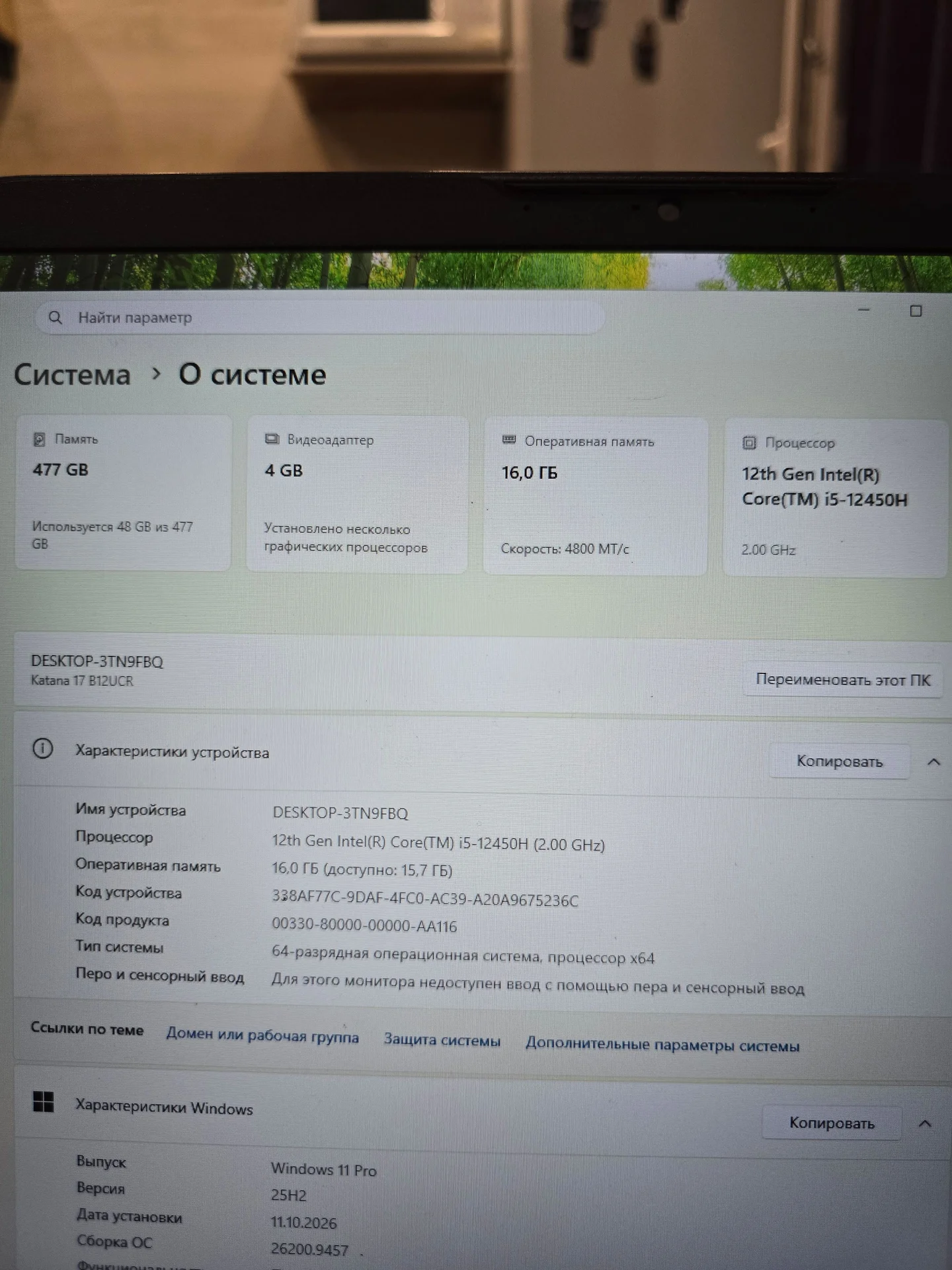Click the storage icon on Память card
Screen dimensions: 952x1270
[40, 439]
